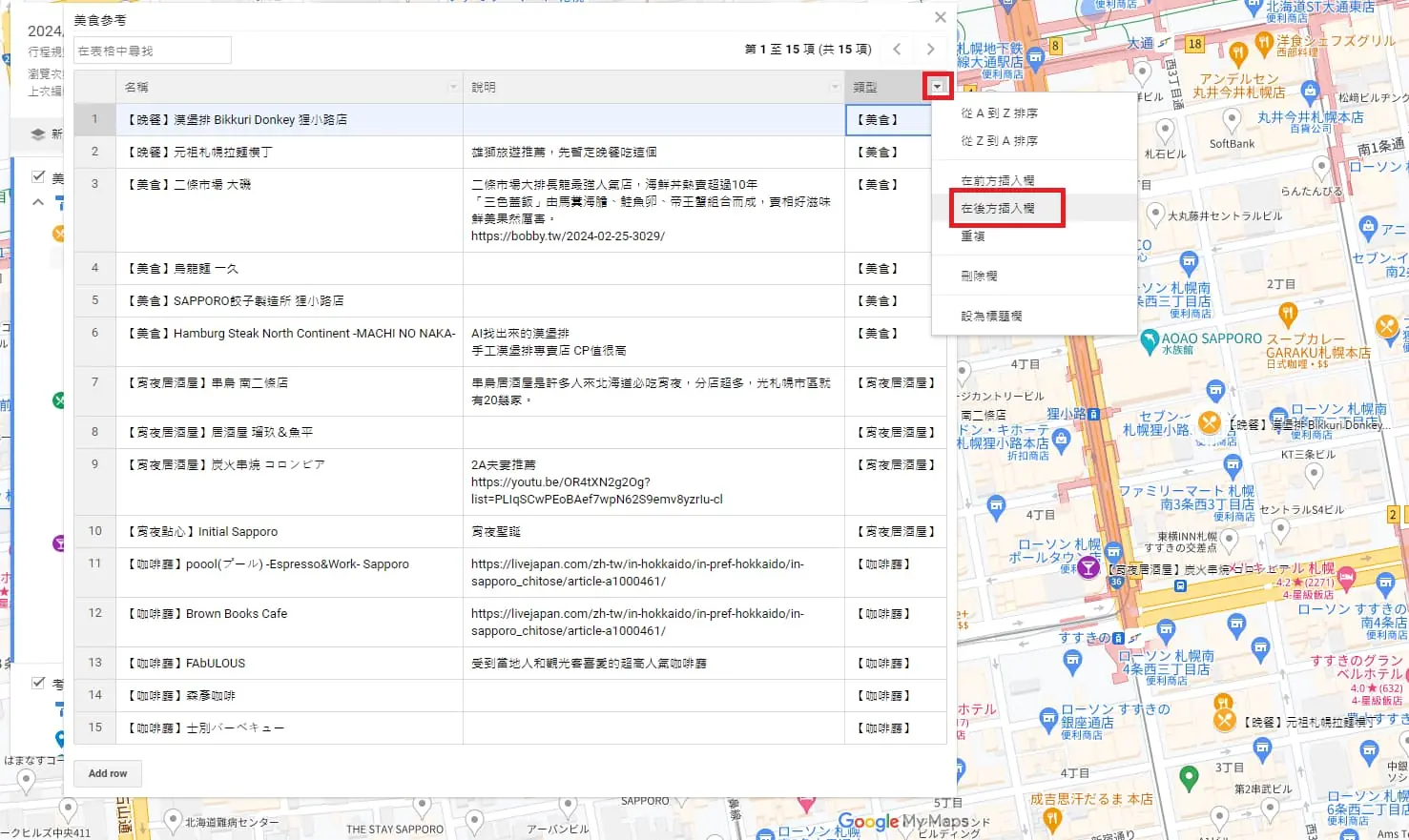Select 在後方插入欄 menu entry
Image resolution: width=1409 pixels, height=840 pixels.
(1034, 208)
